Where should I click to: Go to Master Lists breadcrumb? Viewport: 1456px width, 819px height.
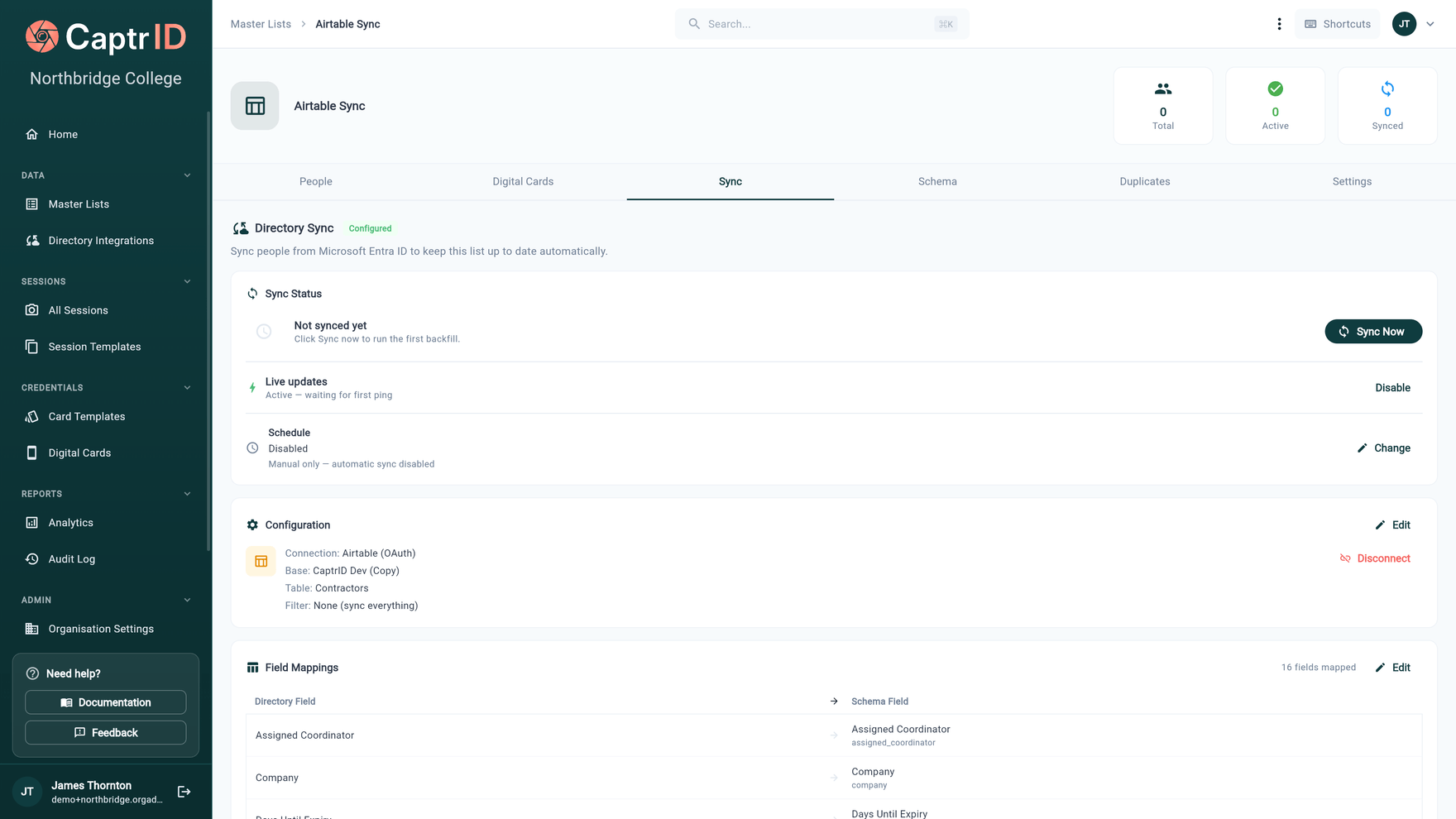pos(261,24)
